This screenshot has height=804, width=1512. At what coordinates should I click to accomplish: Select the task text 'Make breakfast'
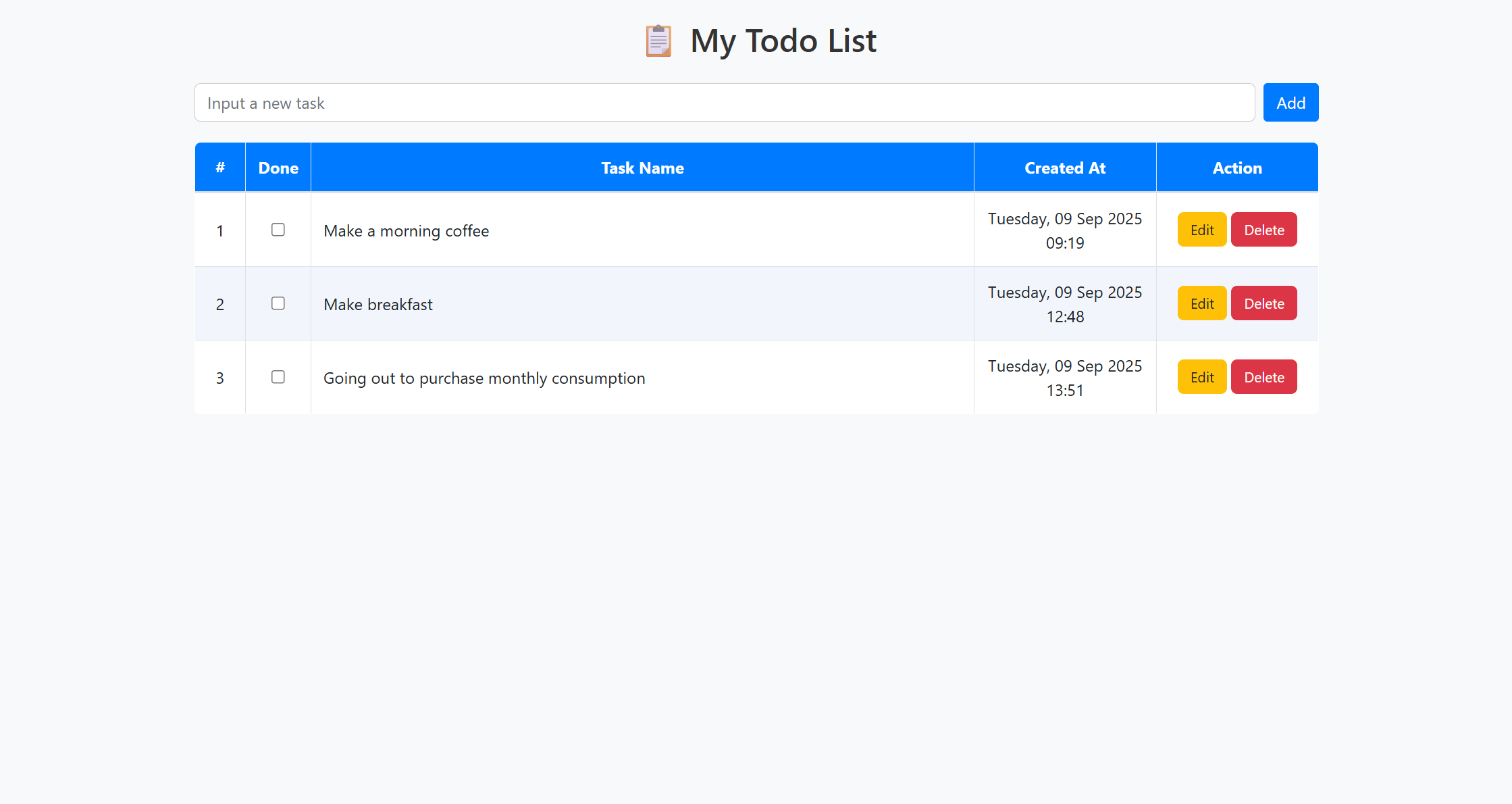378,304
